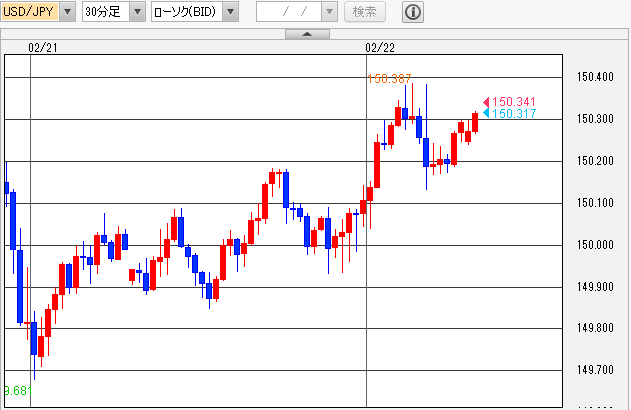Screen dimensions: 631x410
Task: Expand the ローソク(BID) chart type dropdown
Action: pyautogui.click(x=195, y=12)
